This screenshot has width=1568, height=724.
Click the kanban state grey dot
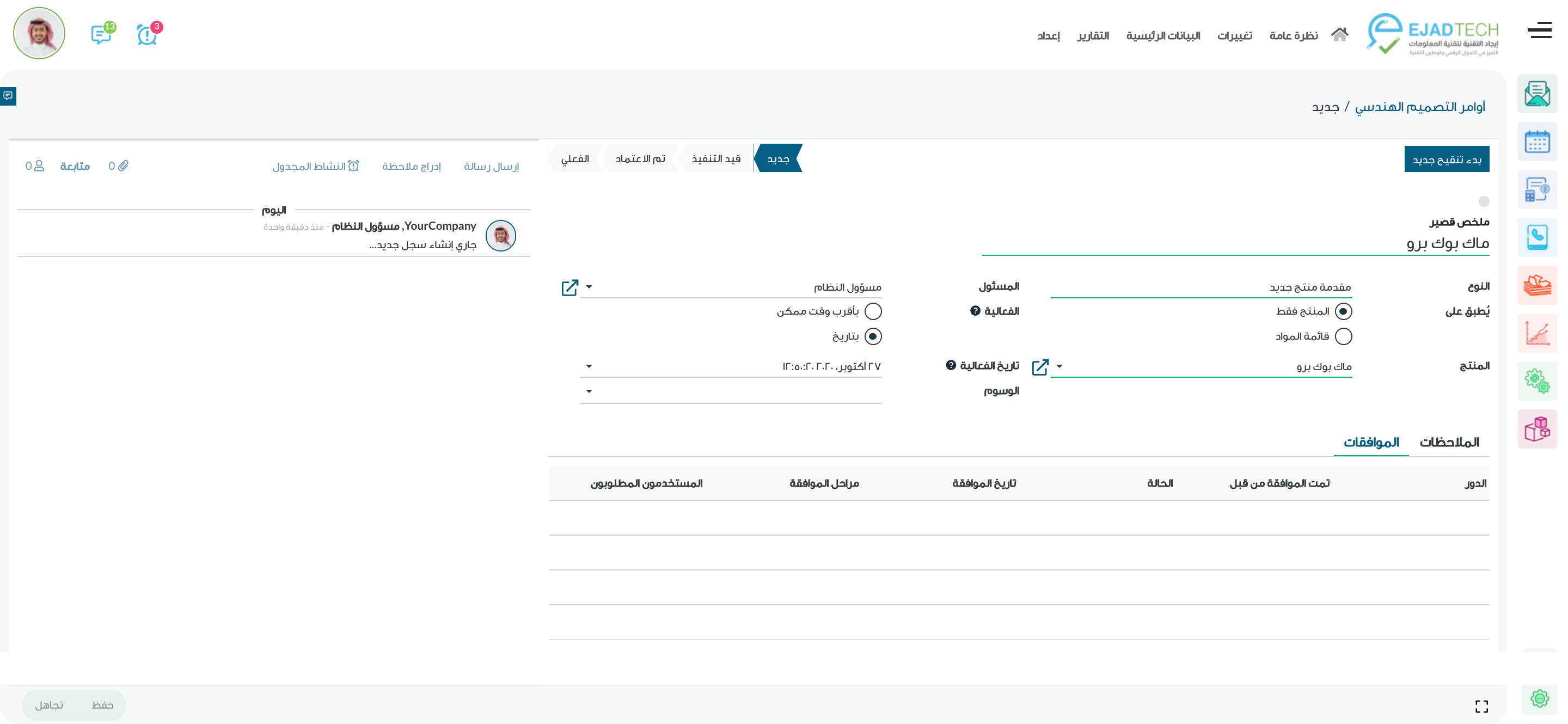1484,201
